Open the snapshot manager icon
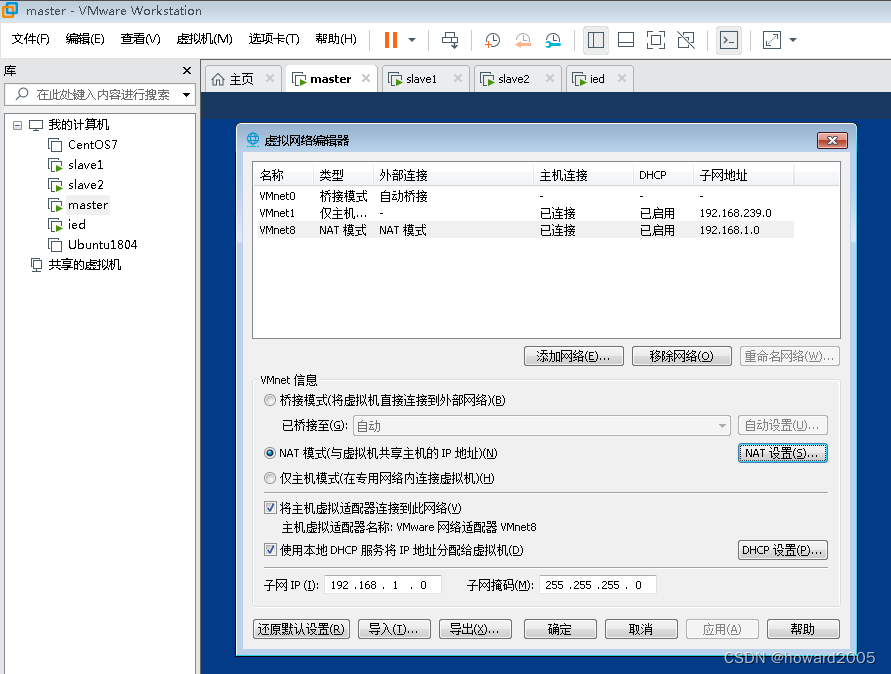Image resolution: width=891 pixels, height=674 pixels. point(553,40)
